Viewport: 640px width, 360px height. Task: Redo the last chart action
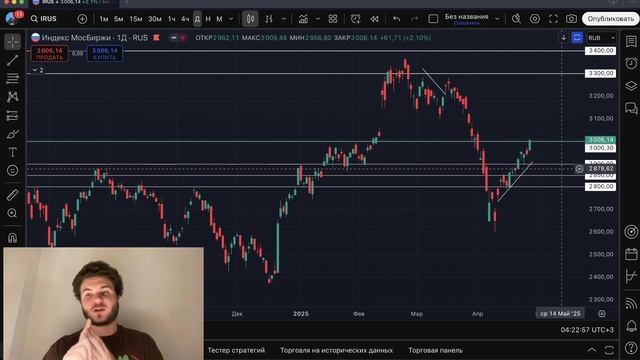click(414, 19)
